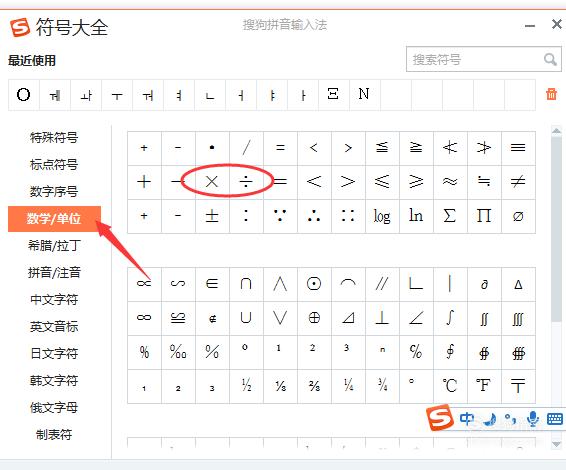This screenshot has height=470, width=566.
Task: Insert the one-half ½ fraction
Action: [x=246, y=386]
